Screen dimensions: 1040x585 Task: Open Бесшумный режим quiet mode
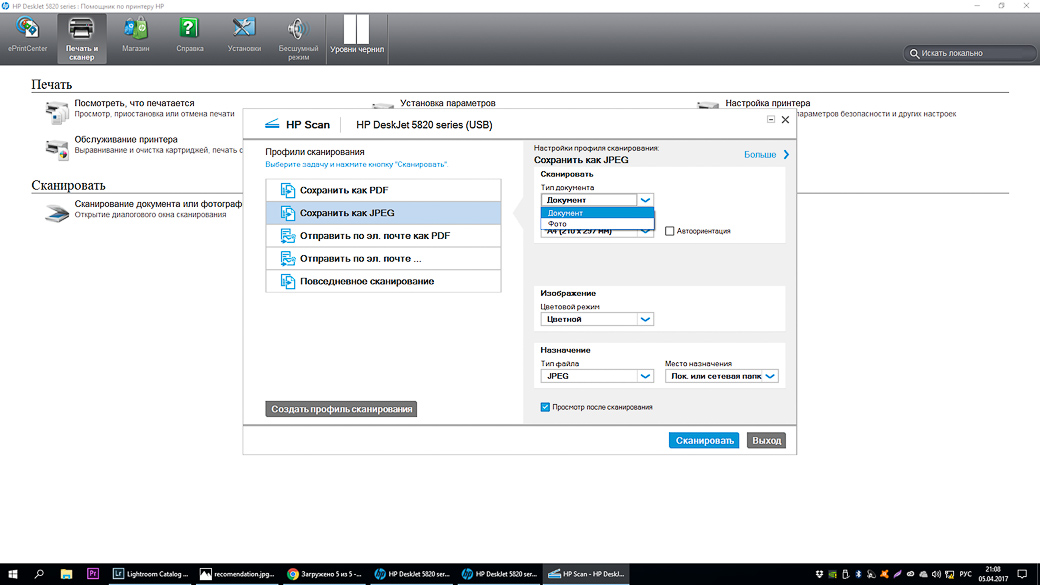click(298, 38)
